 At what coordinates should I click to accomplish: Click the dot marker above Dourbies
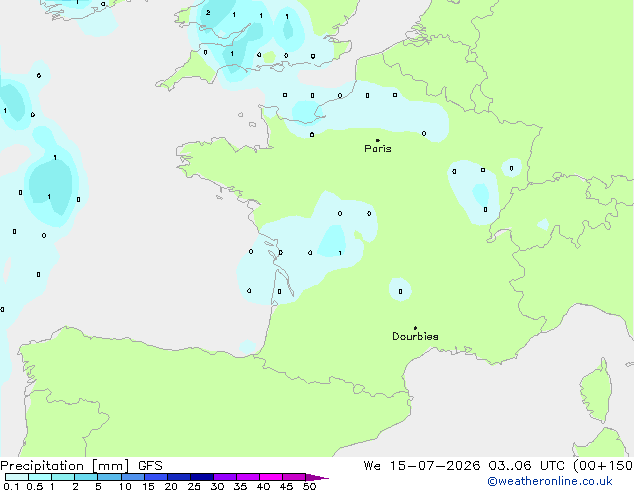pyautogui.click(x=415, y=328)
